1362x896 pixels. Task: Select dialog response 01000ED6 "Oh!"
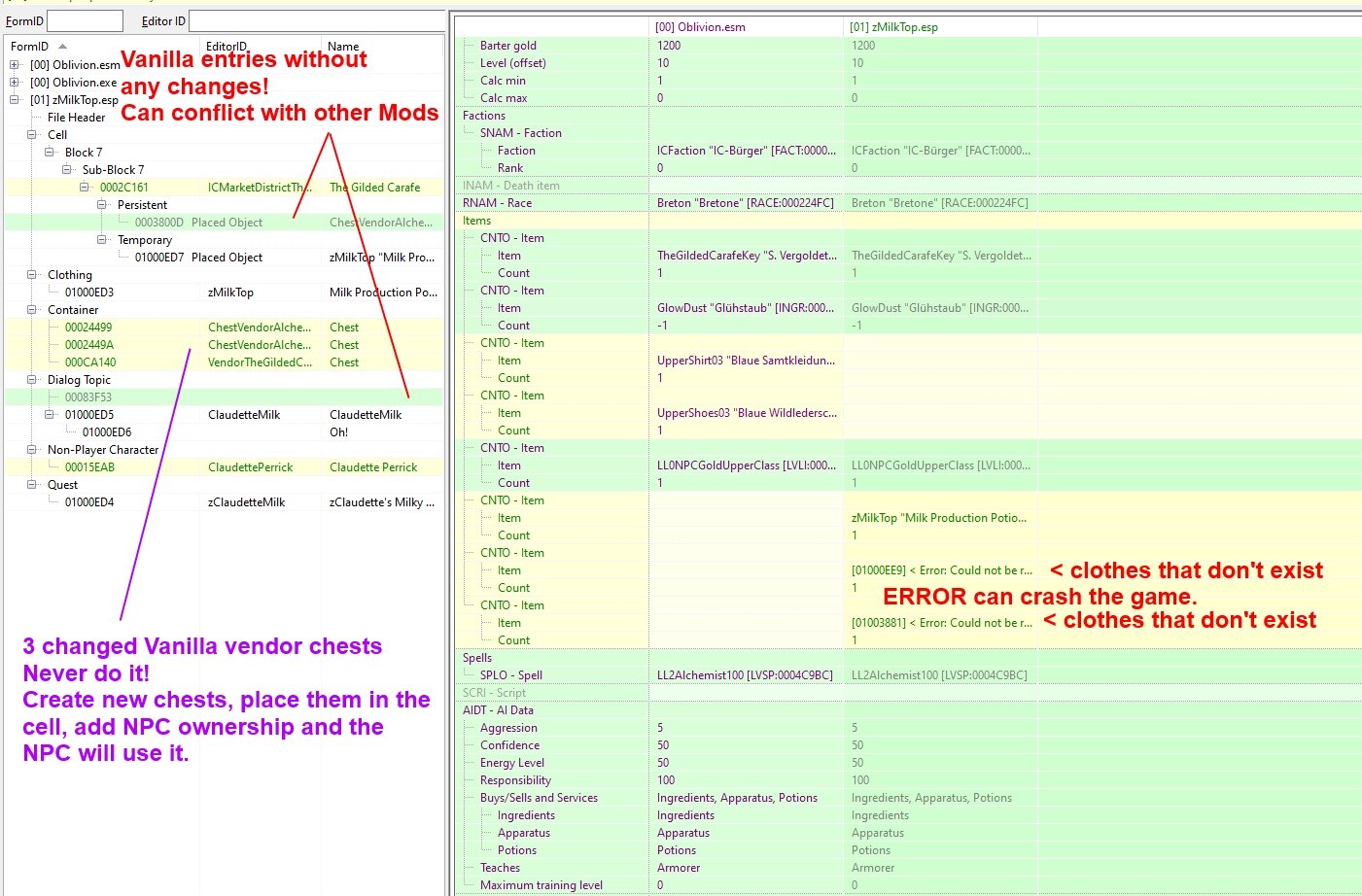pos(224,432)
